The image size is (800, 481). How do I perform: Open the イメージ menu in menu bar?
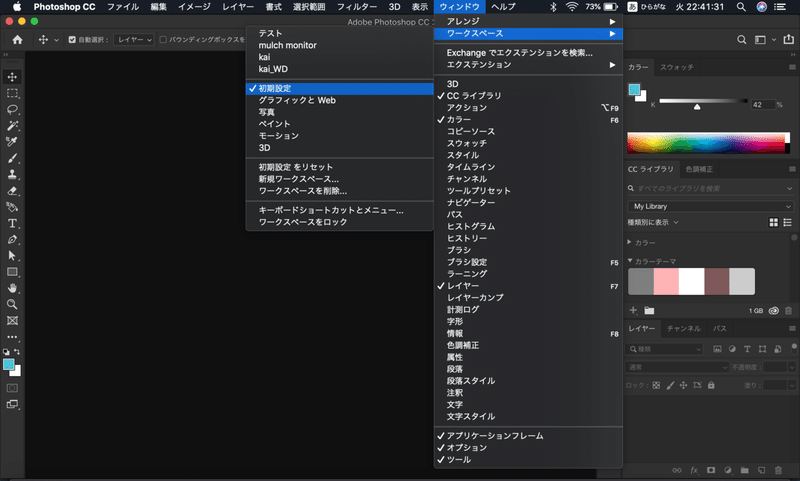tap(194, 7)
